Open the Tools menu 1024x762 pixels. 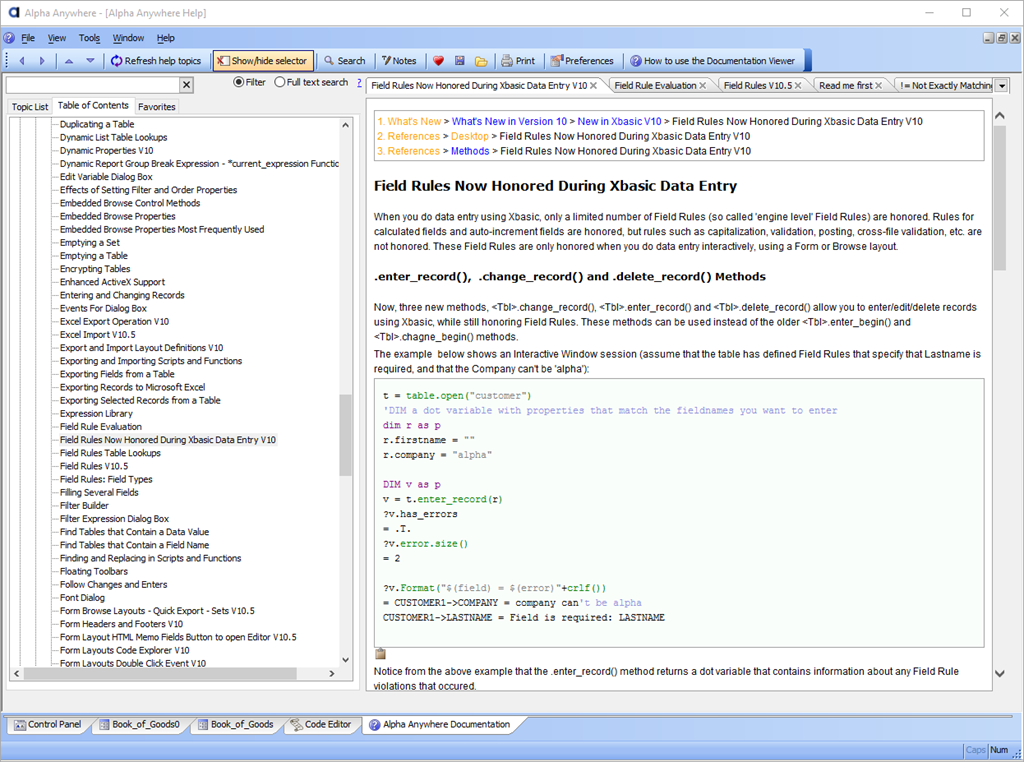click(89, 38)
